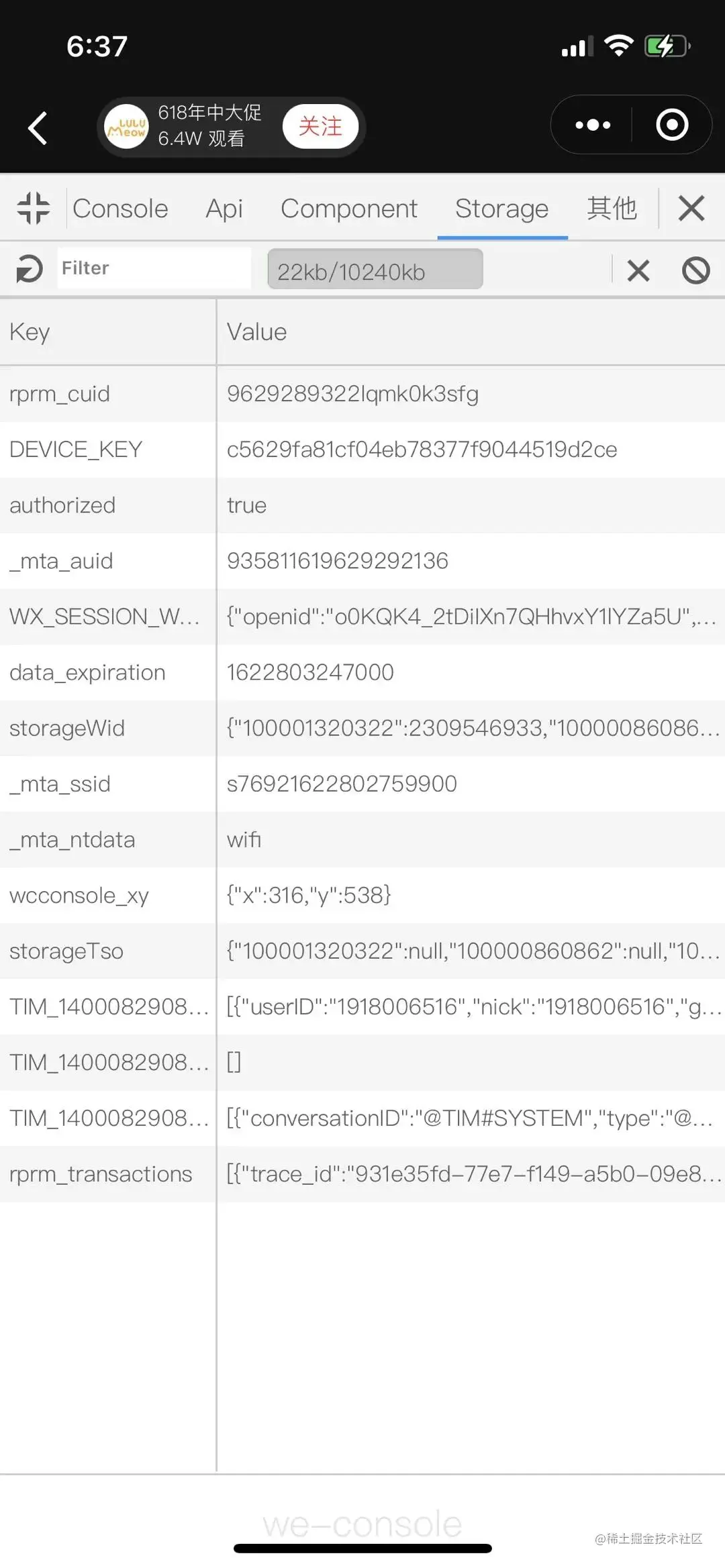Clear all storage with the ban icon
The width and height of the screenshot is (725, 1568).
(696, 270)
